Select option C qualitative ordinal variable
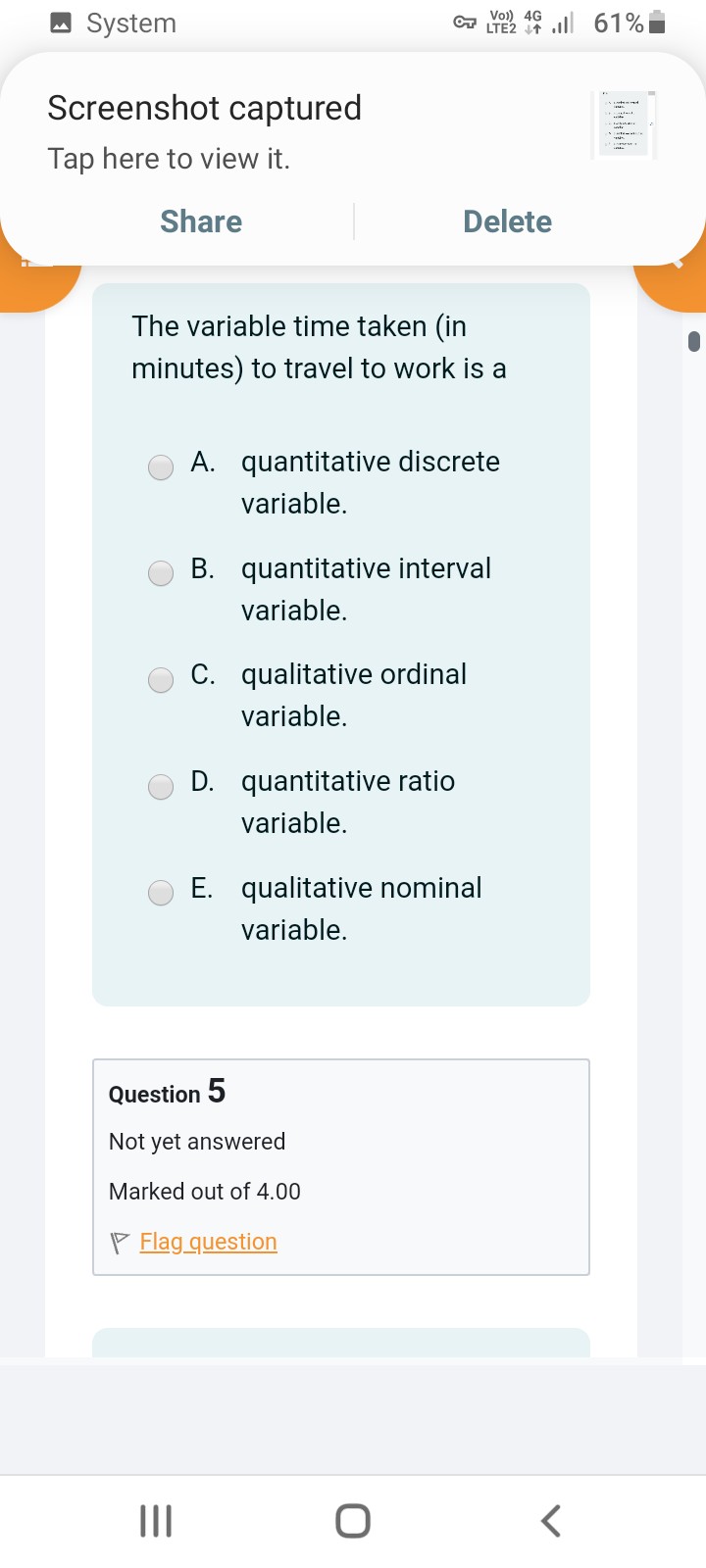 click(160, 679)
